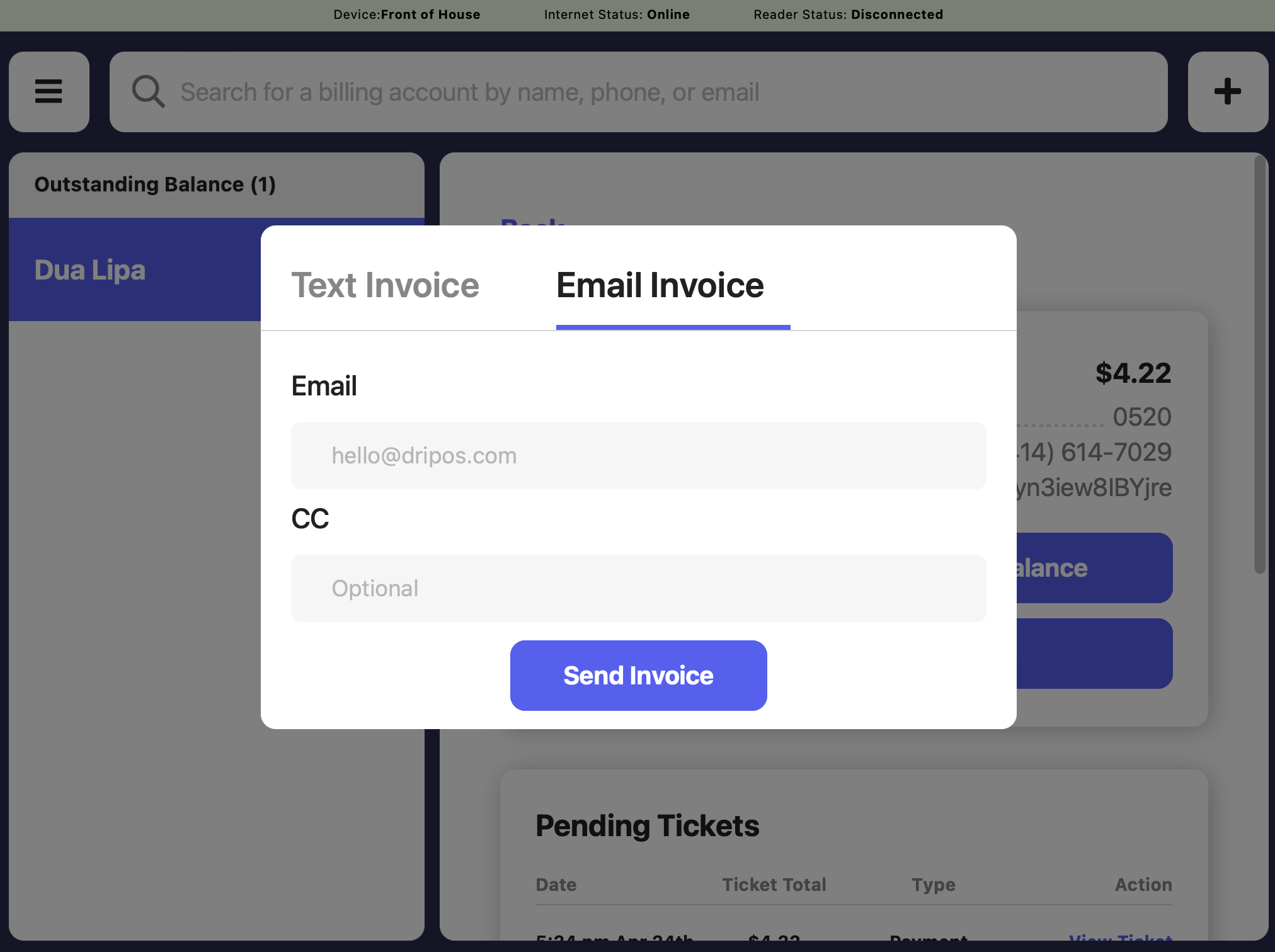Switch to the Text Invoice tab
Image resolution: width=1275 pixels, height=952 pixels.
pyautogui.click(x=385, y=285)
